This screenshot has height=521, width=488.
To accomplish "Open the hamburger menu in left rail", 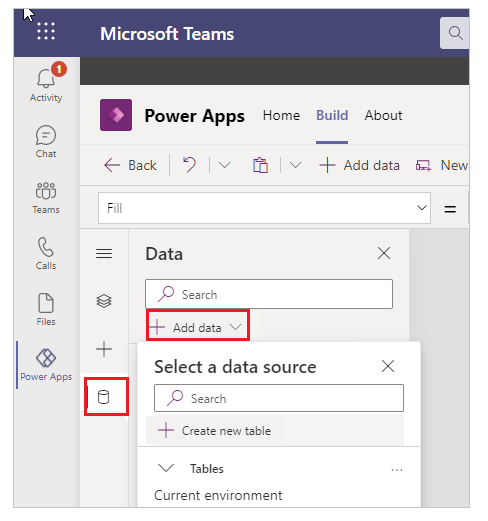I will click(x=104, y=254).
